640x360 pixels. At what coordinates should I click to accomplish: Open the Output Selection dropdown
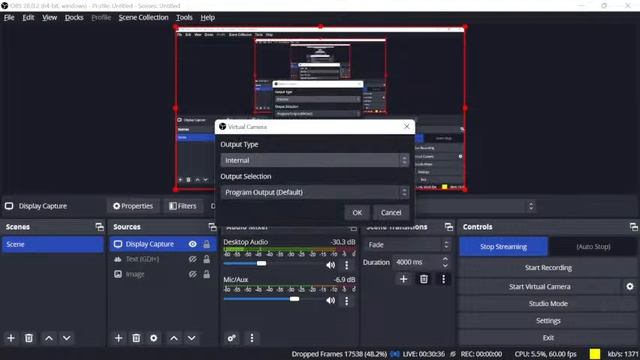pos(314,192)
